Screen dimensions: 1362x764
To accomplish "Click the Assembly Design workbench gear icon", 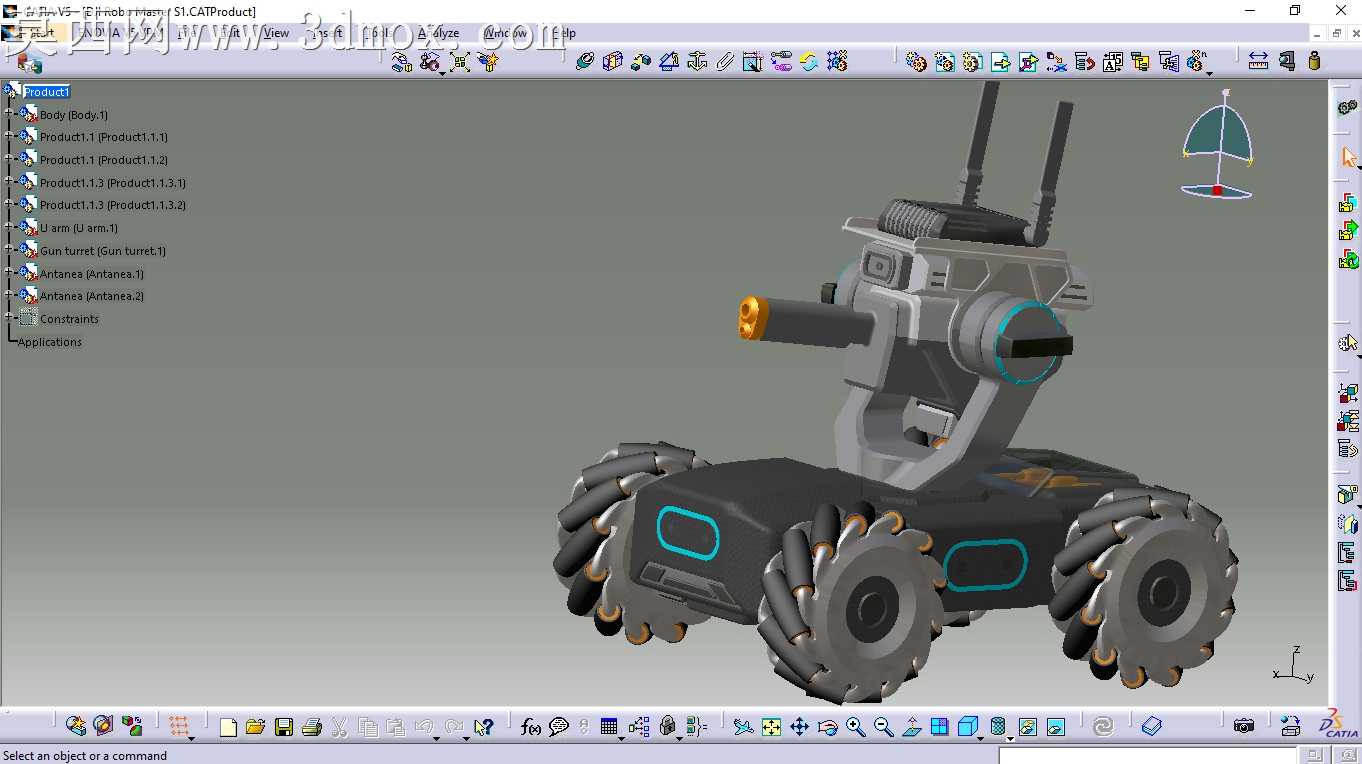I will pos(1348,107).
